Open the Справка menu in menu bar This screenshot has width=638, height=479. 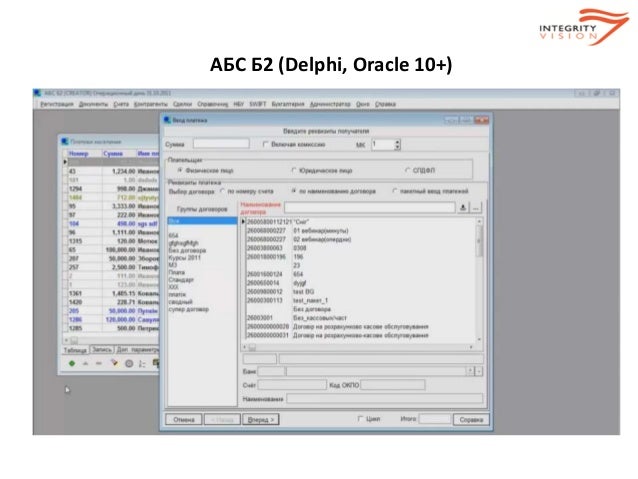[x=385, y=104]
